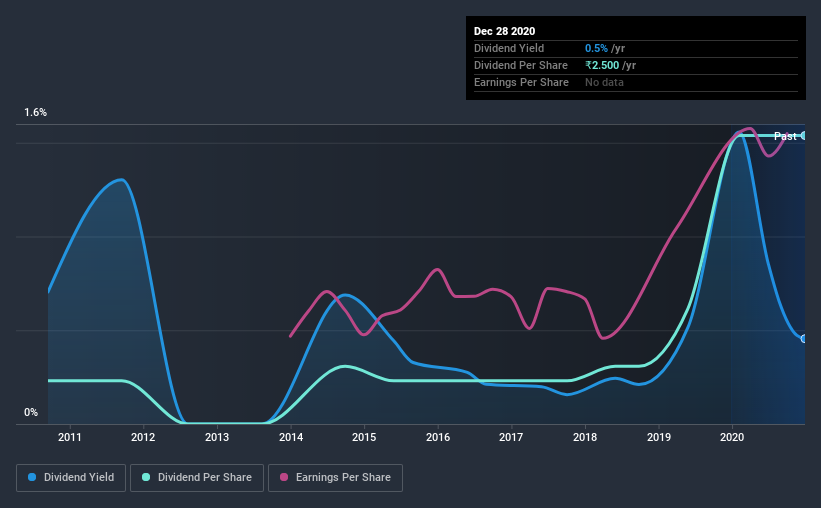Click the 1.6% y-axis label
Screen dimensions: 821x508
(36, 113)
